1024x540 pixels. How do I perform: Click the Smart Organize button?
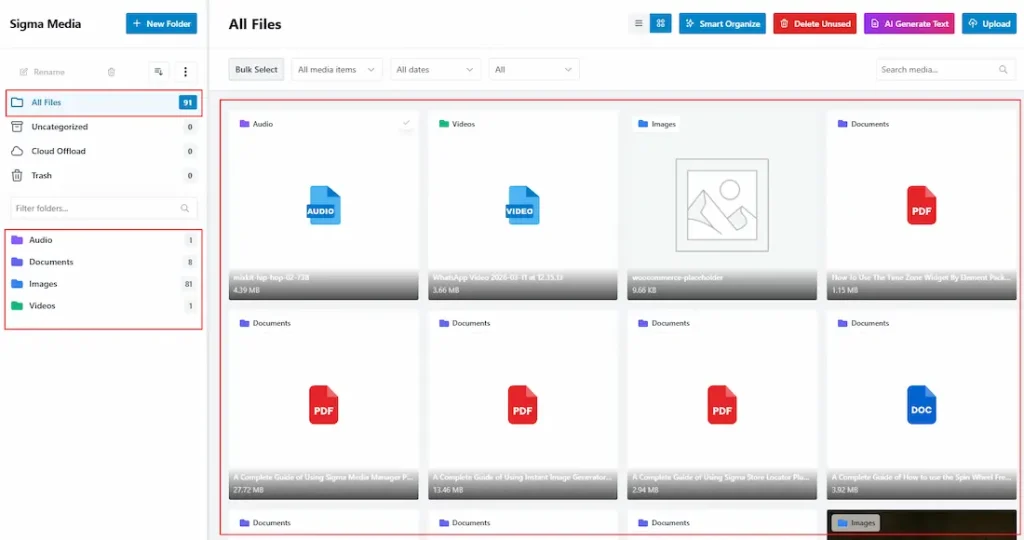(x=722, y=23)
